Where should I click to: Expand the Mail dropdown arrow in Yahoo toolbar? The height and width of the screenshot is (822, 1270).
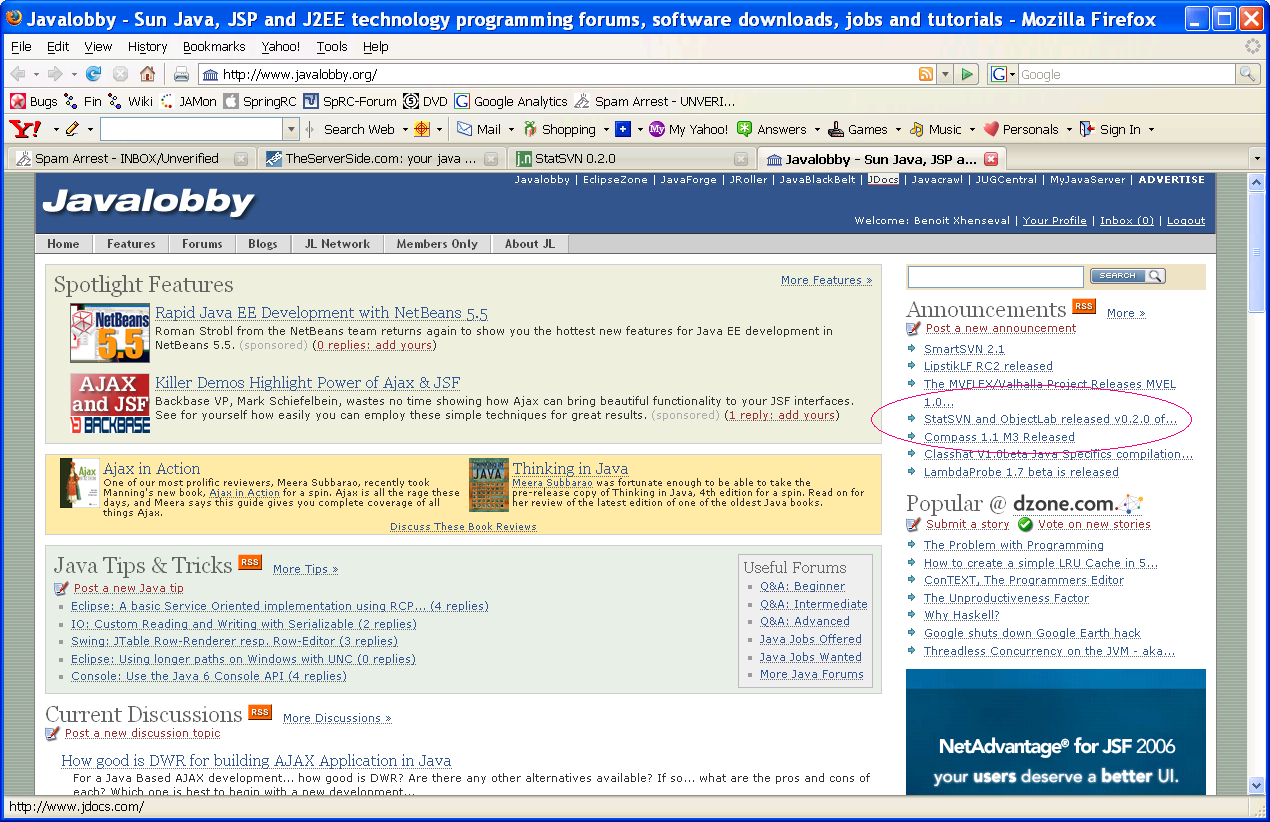point(511,129)
